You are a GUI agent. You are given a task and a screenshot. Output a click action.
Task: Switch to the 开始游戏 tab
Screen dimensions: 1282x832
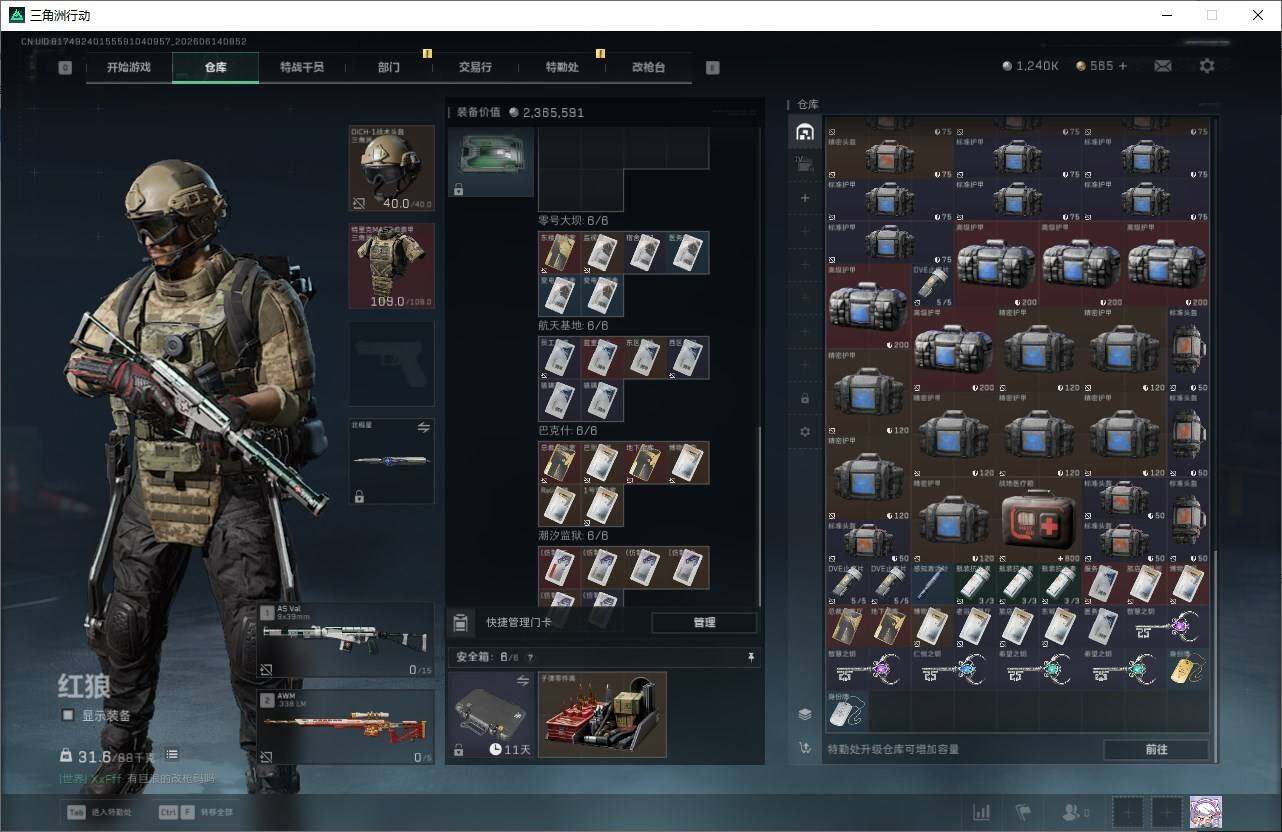point(129,67)
